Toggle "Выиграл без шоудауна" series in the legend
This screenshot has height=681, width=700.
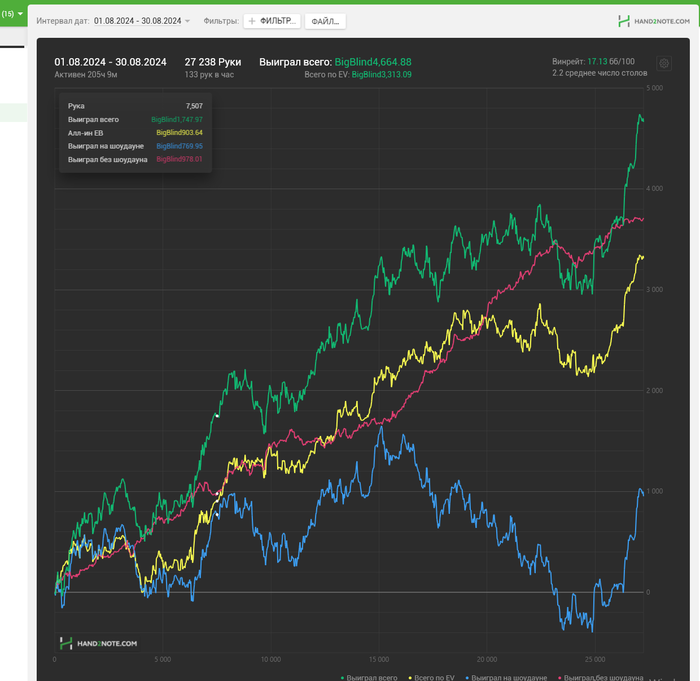[599, 677]
